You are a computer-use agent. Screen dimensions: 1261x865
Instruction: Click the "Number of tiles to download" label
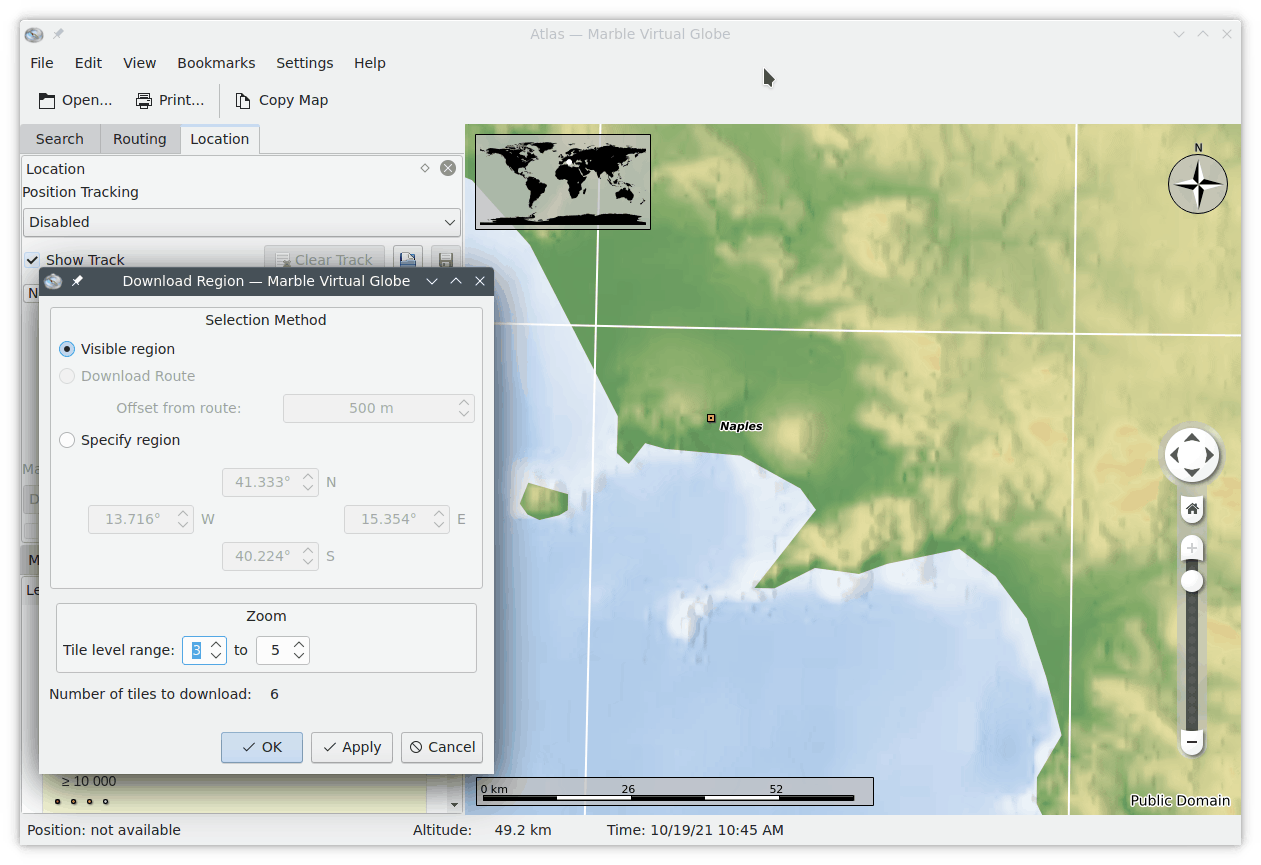point(150,694)
